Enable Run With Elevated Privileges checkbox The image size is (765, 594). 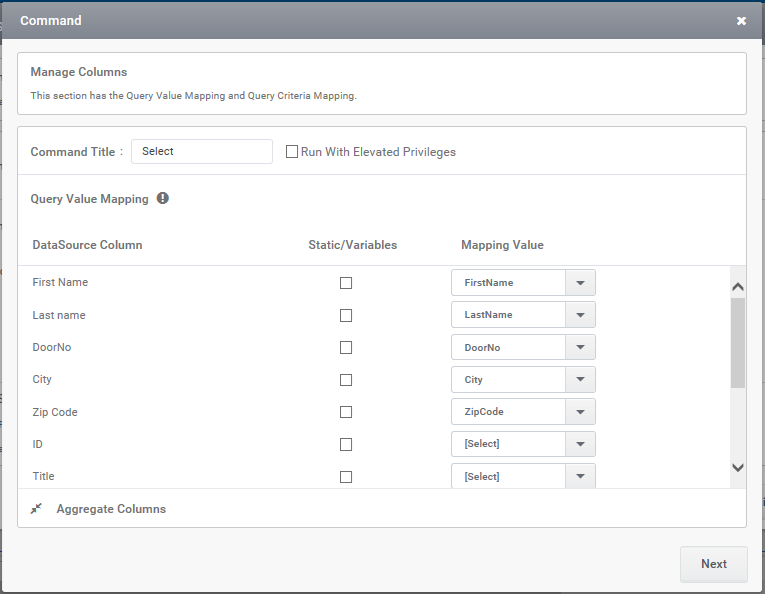pos(292,152)
